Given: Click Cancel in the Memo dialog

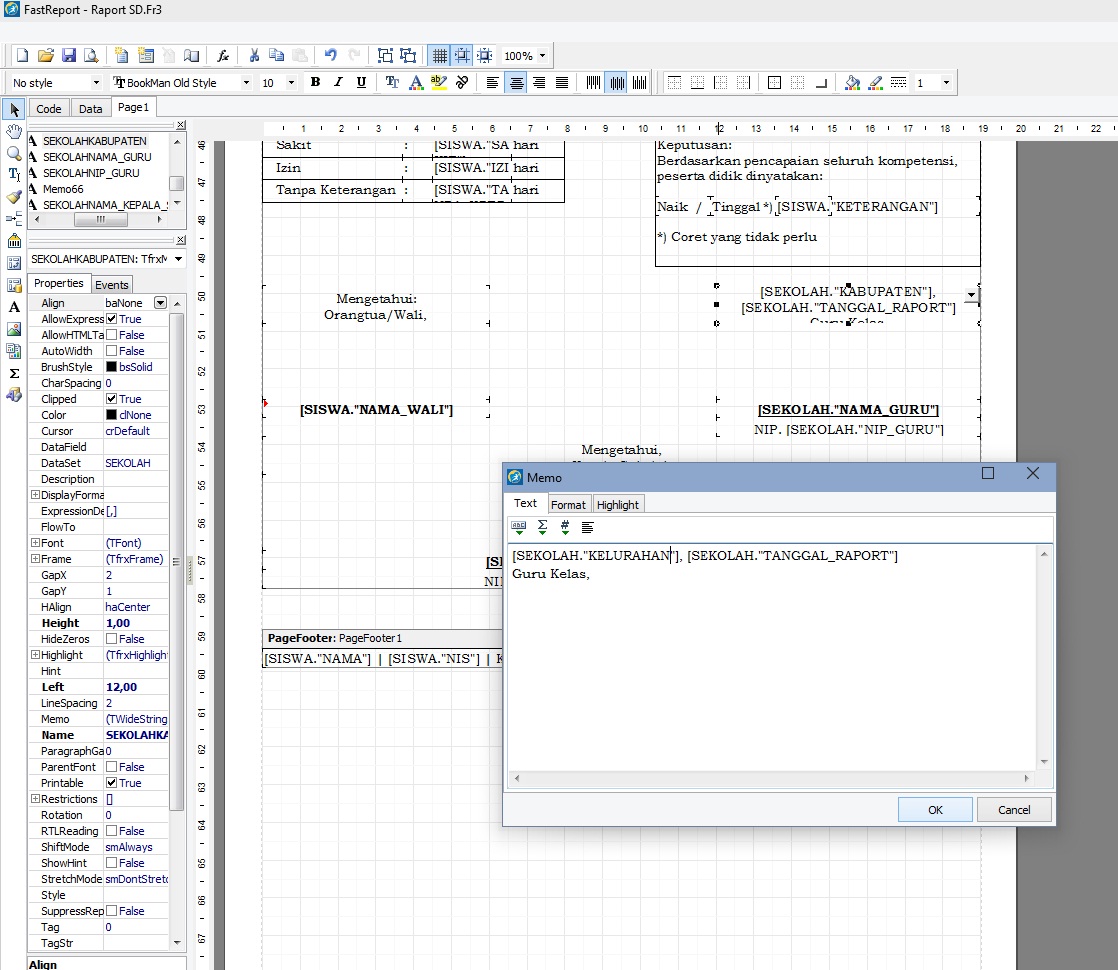Looking at the screenshot, I should click(1014, 810).
